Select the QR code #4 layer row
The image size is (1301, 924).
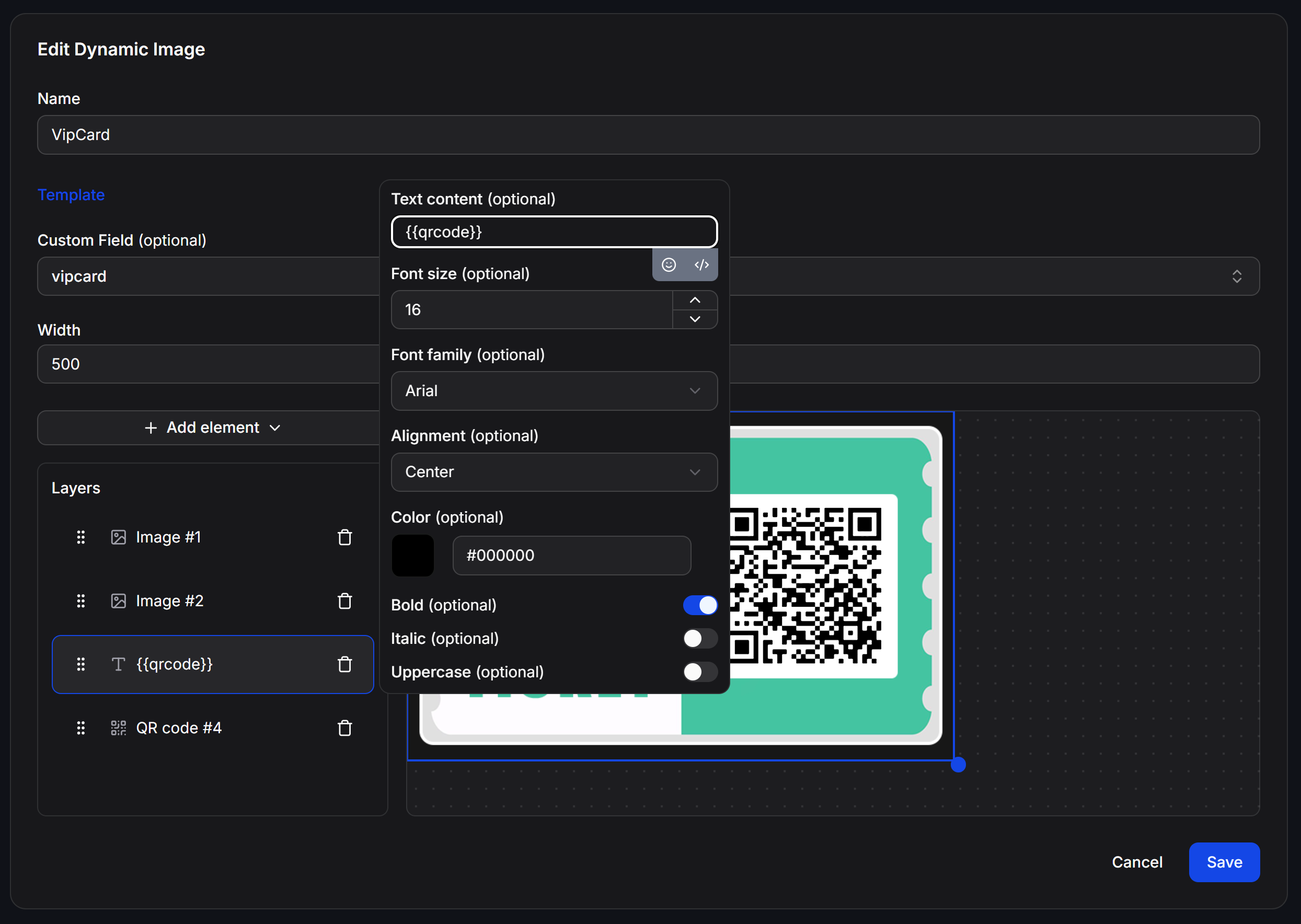pyautogui.click(x=213, y=727)
